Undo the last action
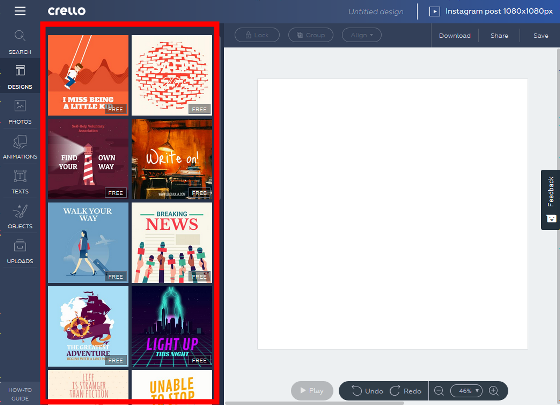Screen dimensions: 560x405 (367, 391)
